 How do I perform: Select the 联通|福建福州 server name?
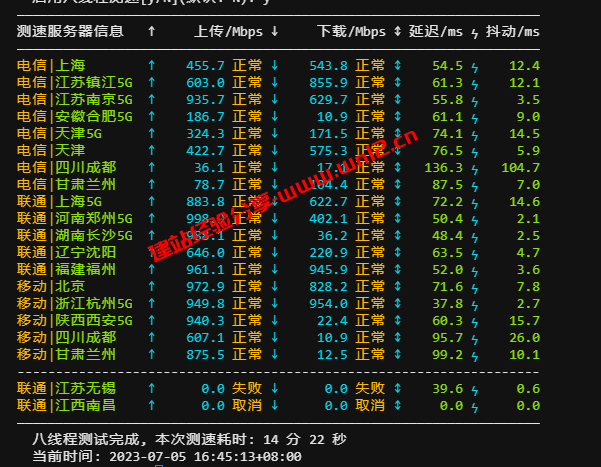click(67, 270)
